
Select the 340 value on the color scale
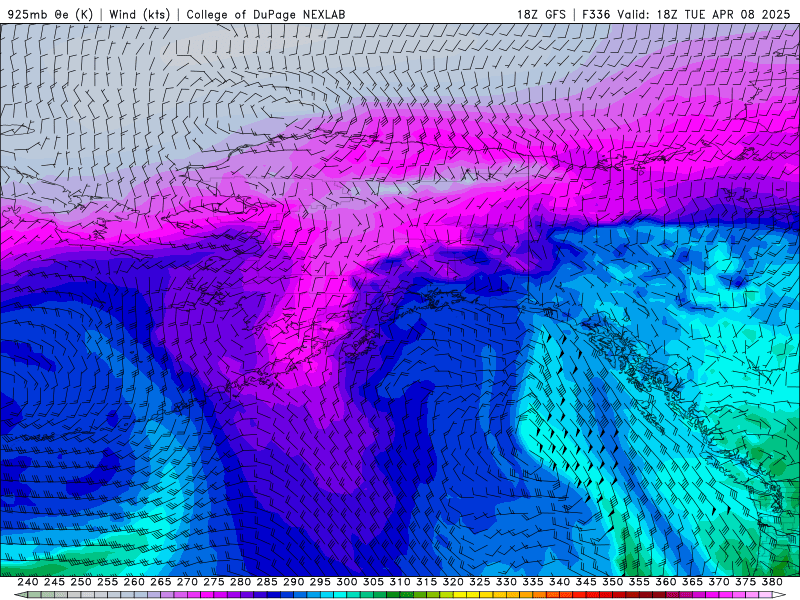(559, 582)
